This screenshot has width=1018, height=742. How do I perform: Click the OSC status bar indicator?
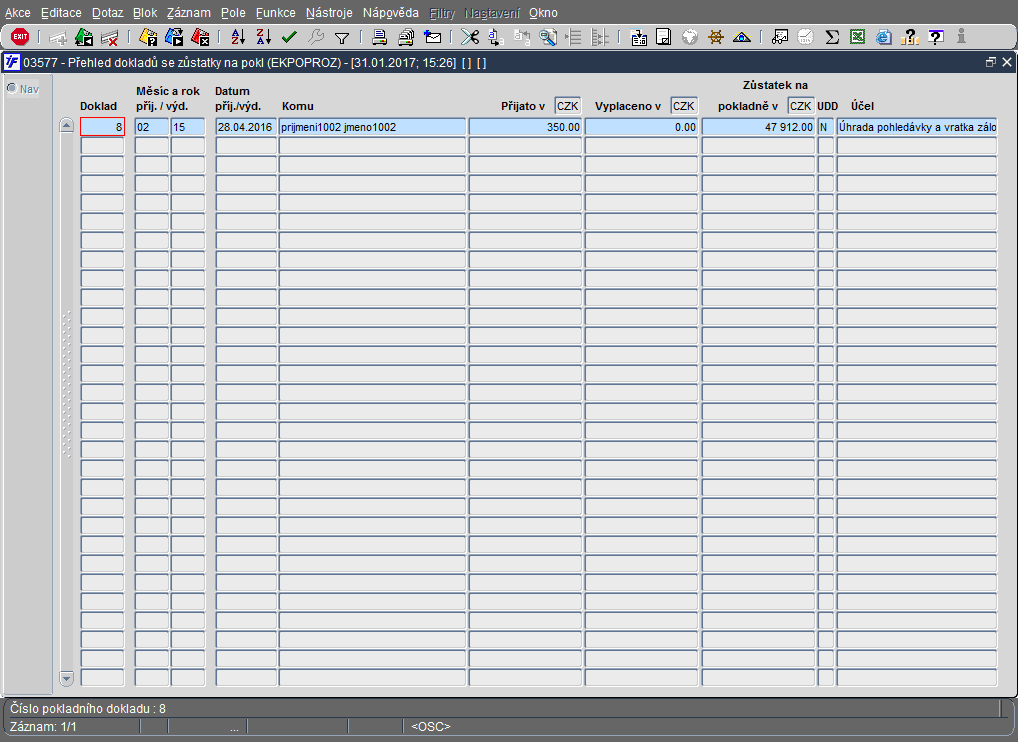[431, 726]
